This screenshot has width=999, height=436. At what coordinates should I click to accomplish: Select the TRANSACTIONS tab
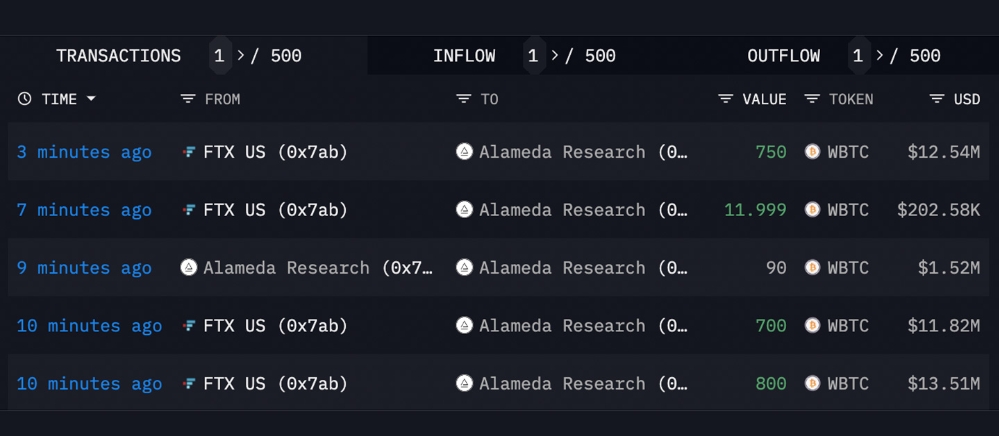click(x=119, y=56)
